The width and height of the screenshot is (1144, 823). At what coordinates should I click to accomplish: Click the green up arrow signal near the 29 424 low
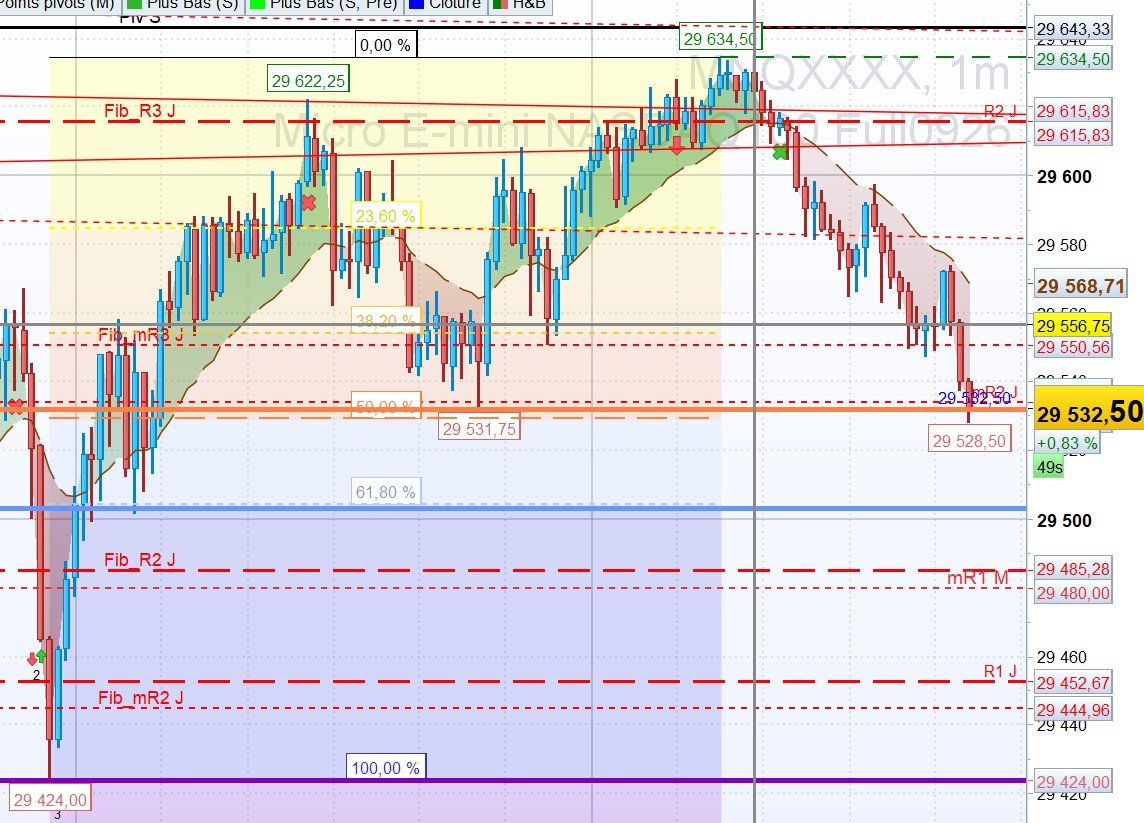click(41, 656)
